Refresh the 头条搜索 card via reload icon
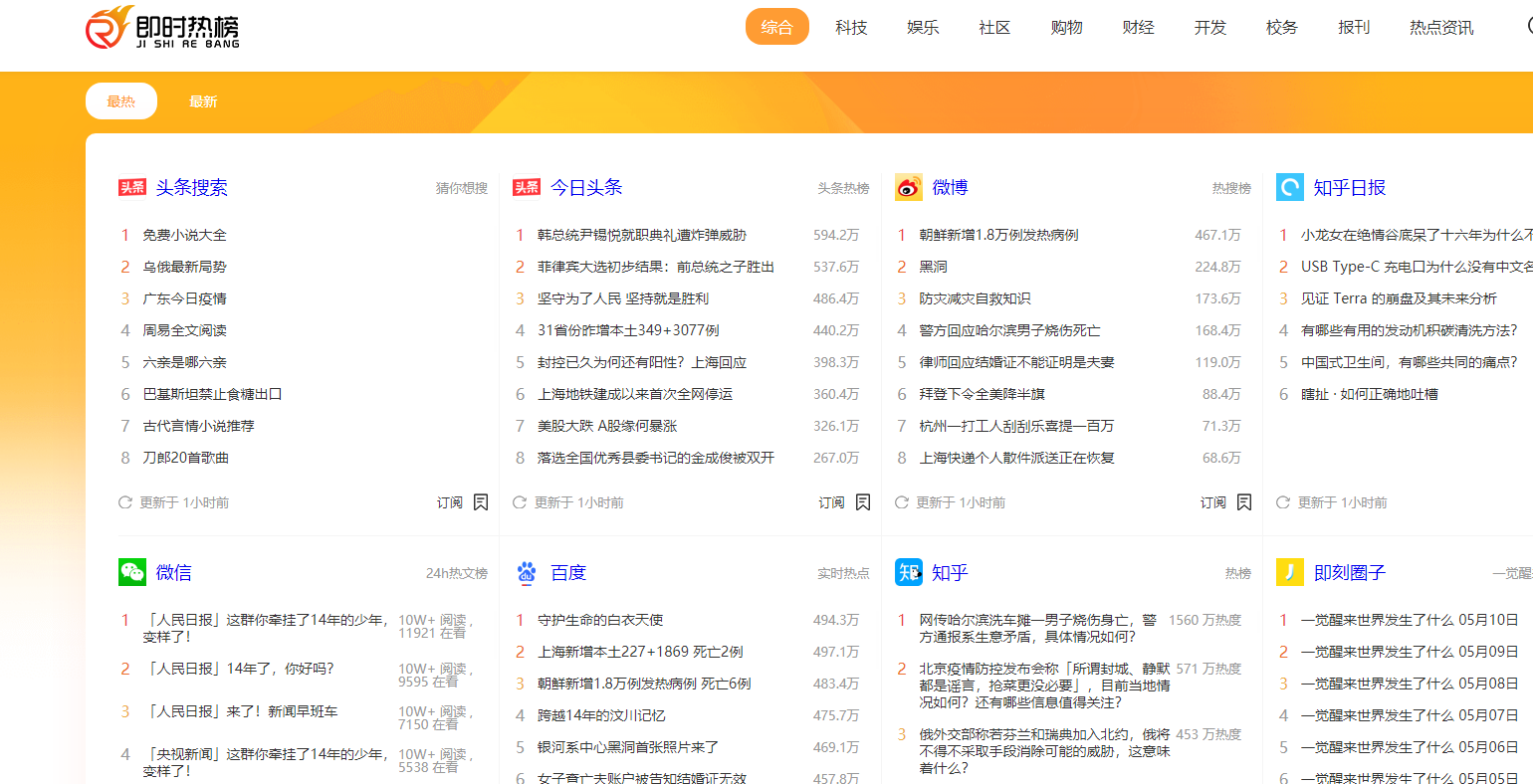 pos(125,502)
